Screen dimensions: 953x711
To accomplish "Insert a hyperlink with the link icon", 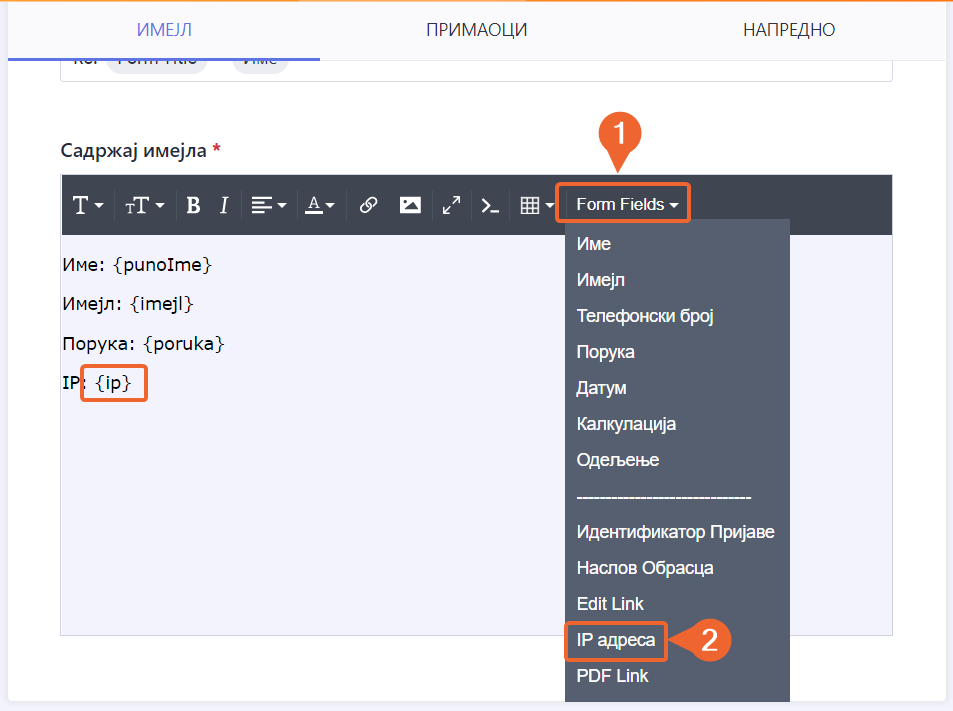I will [x=368, y=205].
